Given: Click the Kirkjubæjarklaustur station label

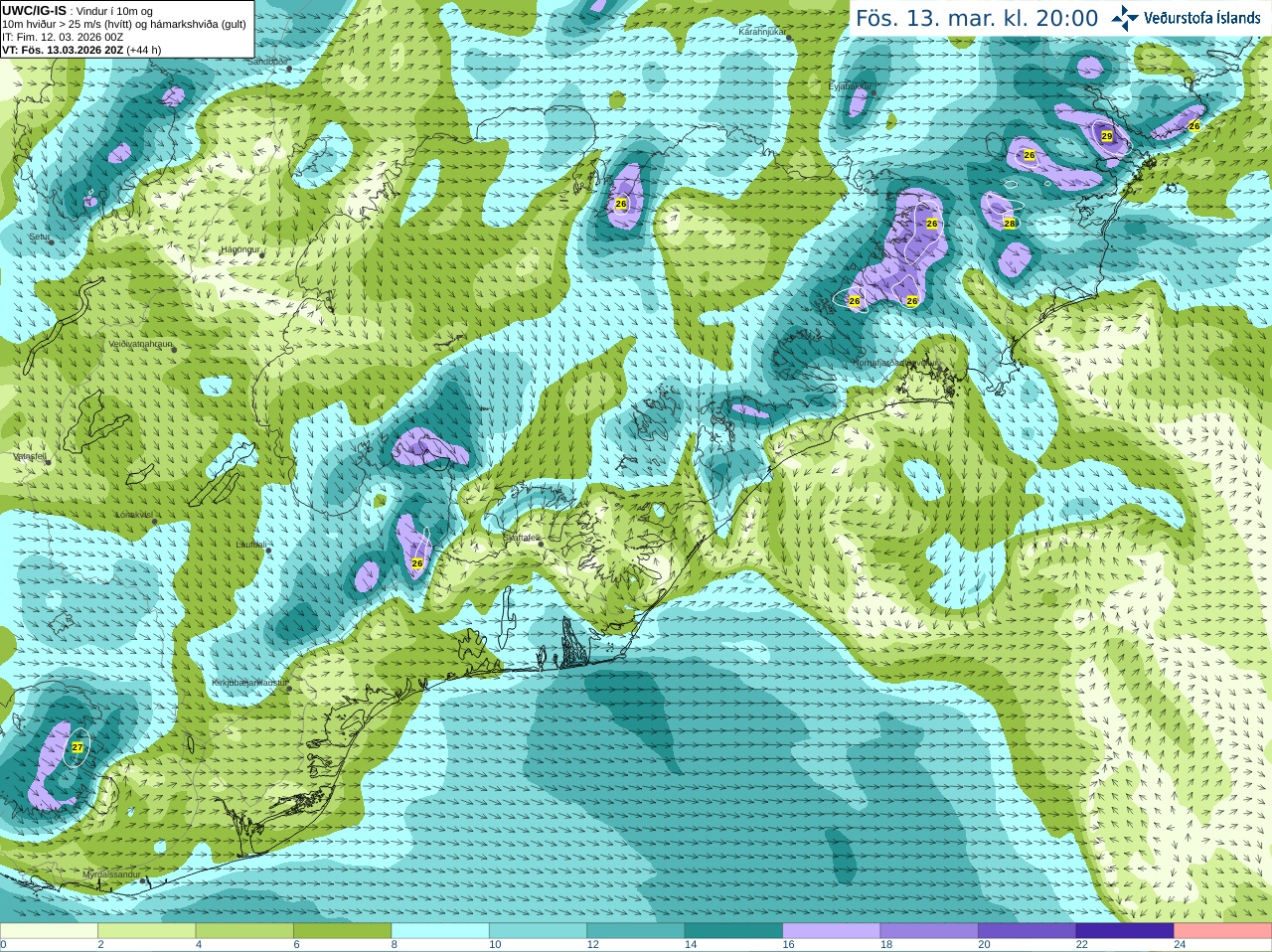Looking at the screenshot, I should [x=249, y=684].
